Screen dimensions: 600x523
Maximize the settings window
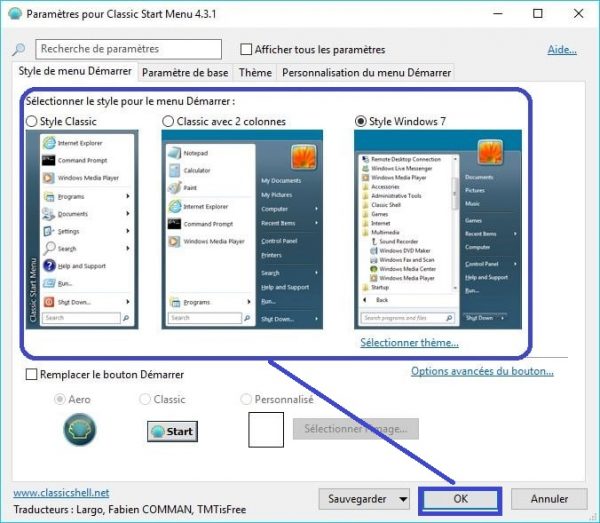coord(538,13)
